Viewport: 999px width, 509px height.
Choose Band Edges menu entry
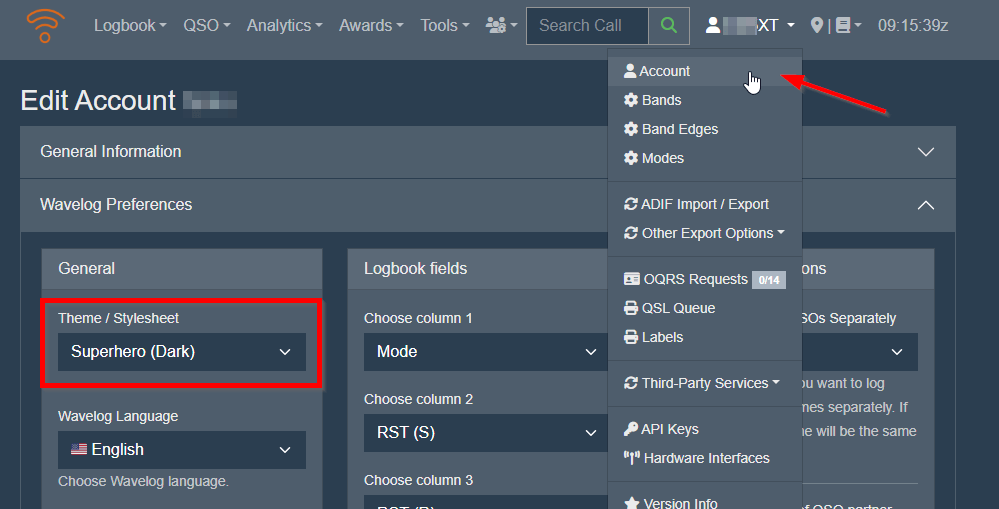[705, 129]
